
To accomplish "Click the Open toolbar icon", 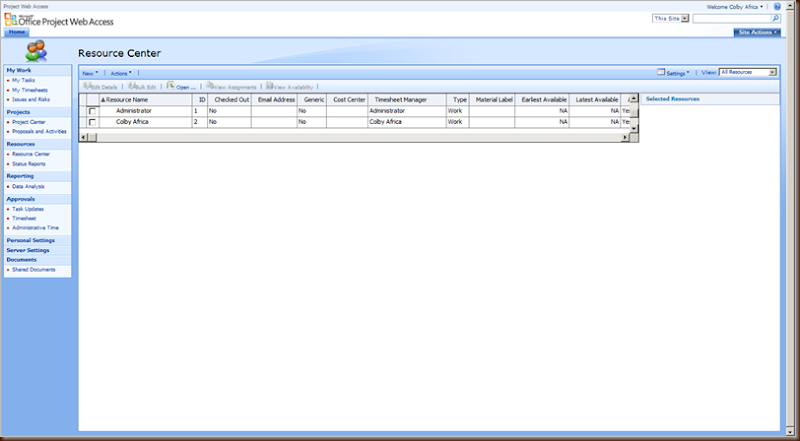I will [x=171, y=86].
